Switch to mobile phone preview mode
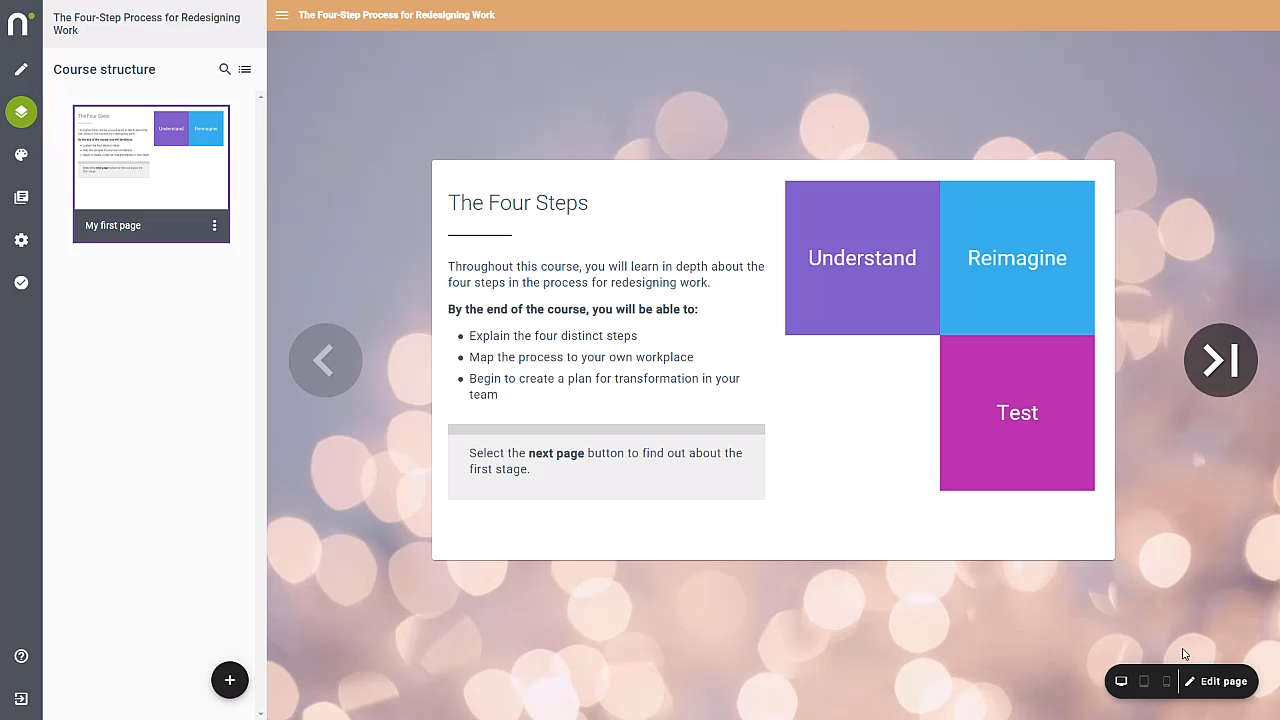 tap(1166, 681)
